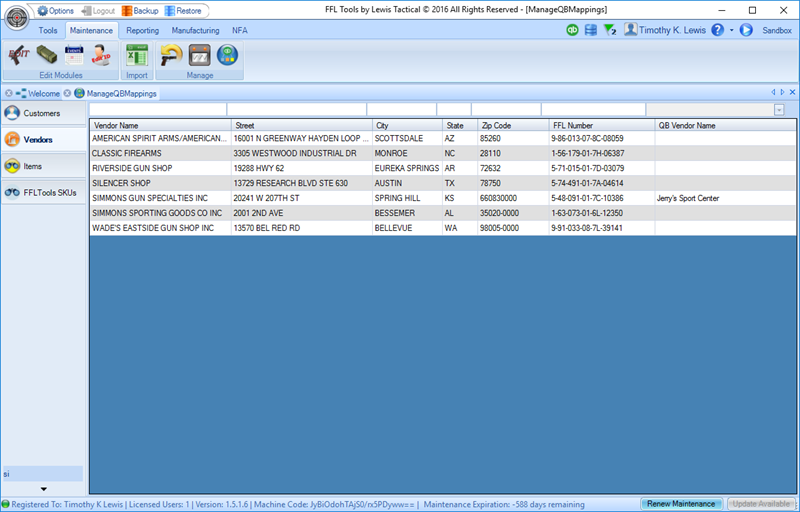Sort by the Zip Code column header
This screenshot has width=800, height=512.
[x=513, y=125]
